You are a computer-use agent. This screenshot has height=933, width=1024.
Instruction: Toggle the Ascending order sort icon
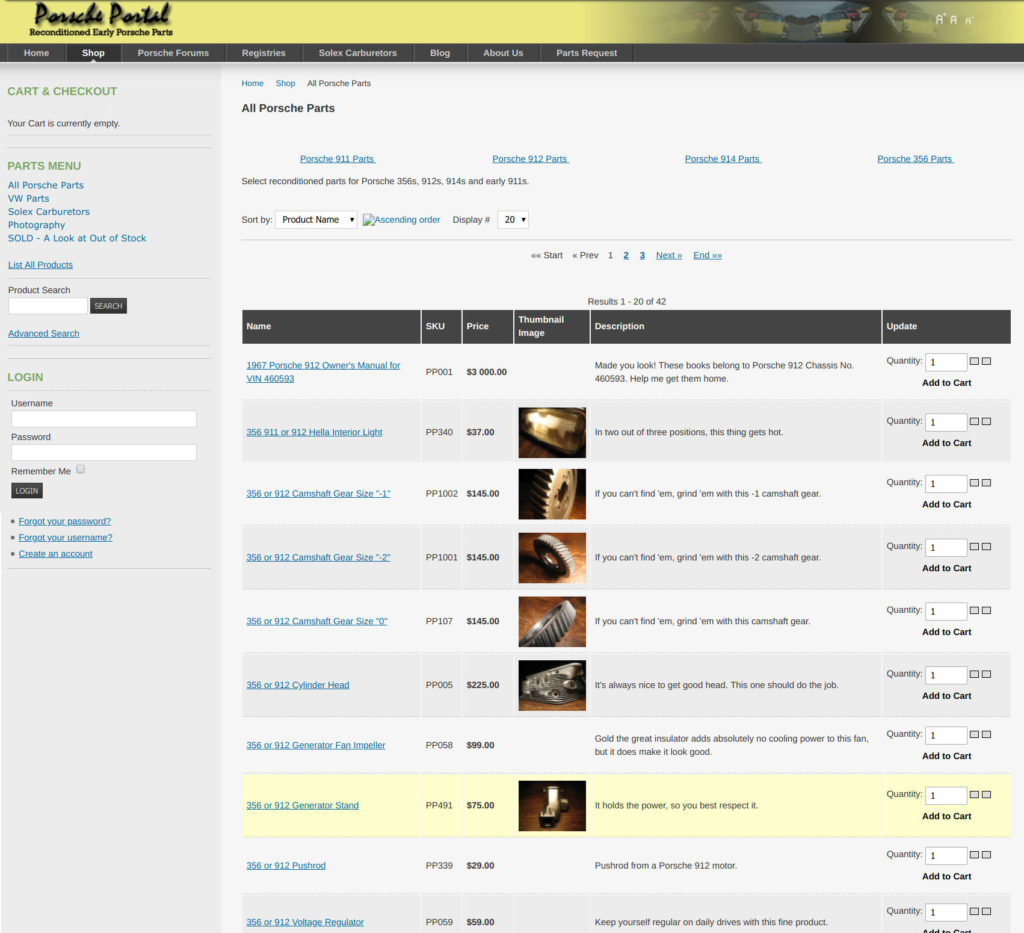tap(401, 220)
